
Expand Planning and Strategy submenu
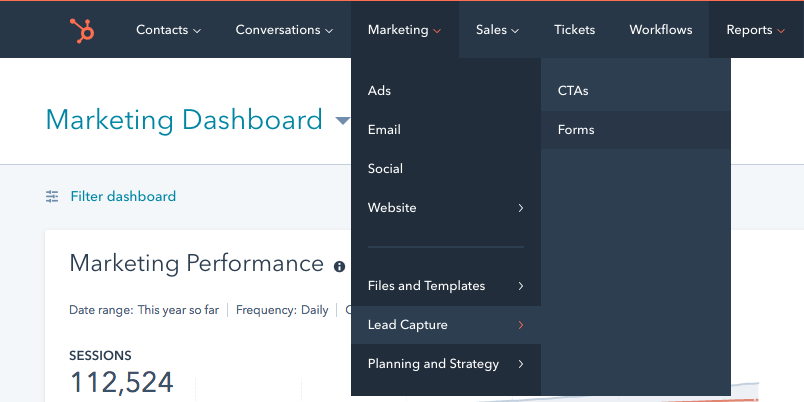tap(445, 364)
